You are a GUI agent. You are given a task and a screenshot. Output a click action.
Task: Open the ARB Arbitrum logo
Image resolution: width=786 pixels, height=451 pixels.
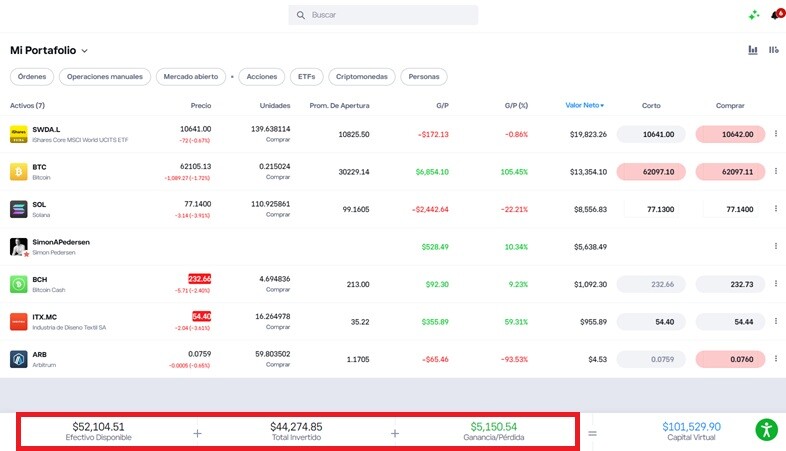(19, 359)
